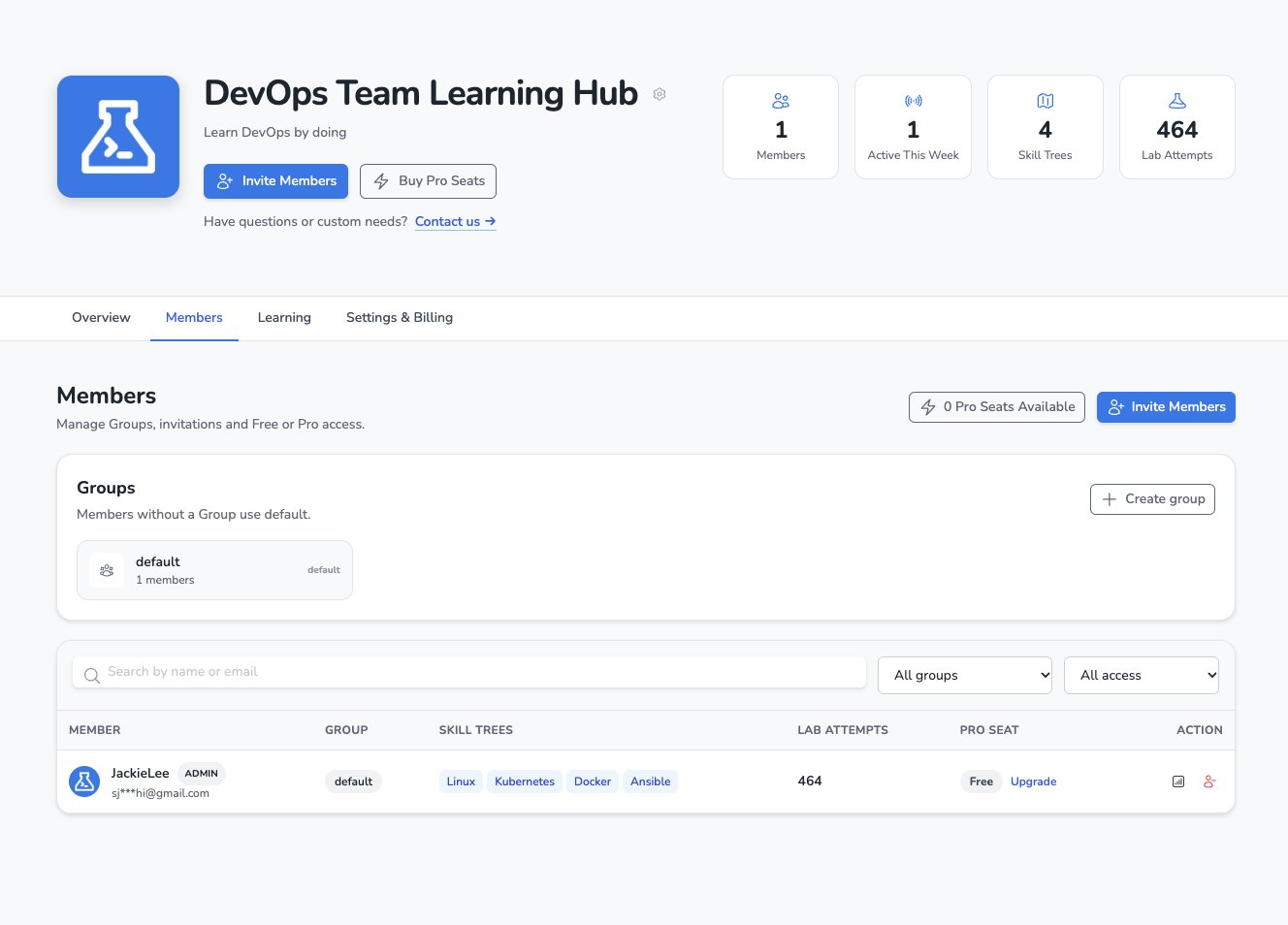Screen dimensions: 1288x925
Task: Click JackieLee's avatar icon
Action: 84,781
